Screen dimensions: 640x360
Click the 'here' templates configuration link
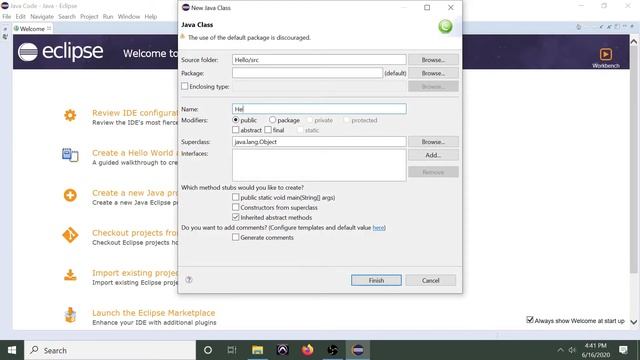tap(378, 227)
